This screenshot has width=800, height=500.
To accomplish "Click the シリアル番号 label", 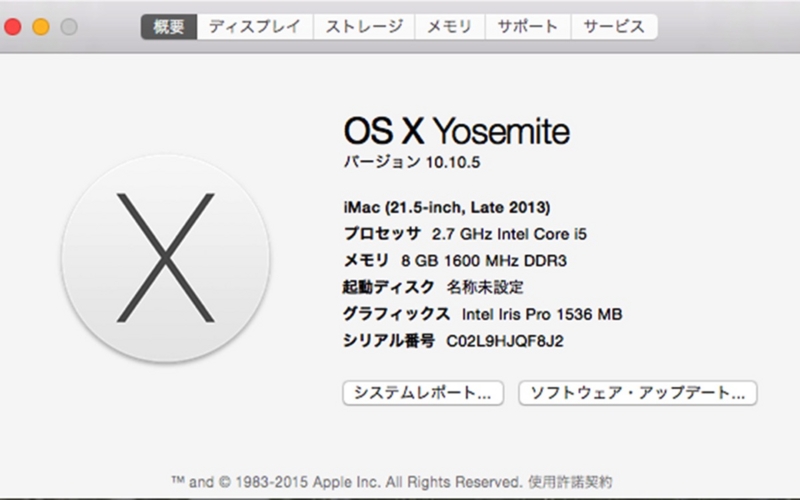I will coord(389,340).
